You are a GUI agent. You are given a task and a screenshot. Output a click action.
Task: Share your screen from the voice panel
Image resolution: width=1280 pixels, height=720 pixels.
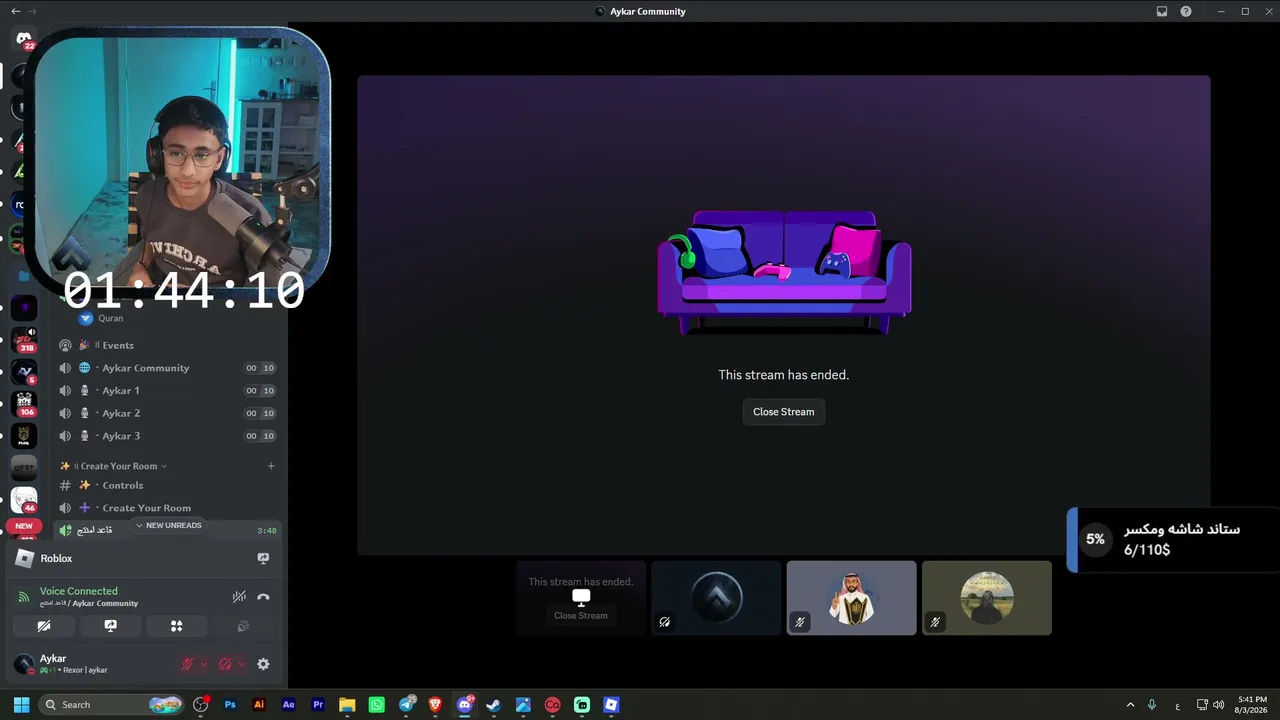point(110,626)
